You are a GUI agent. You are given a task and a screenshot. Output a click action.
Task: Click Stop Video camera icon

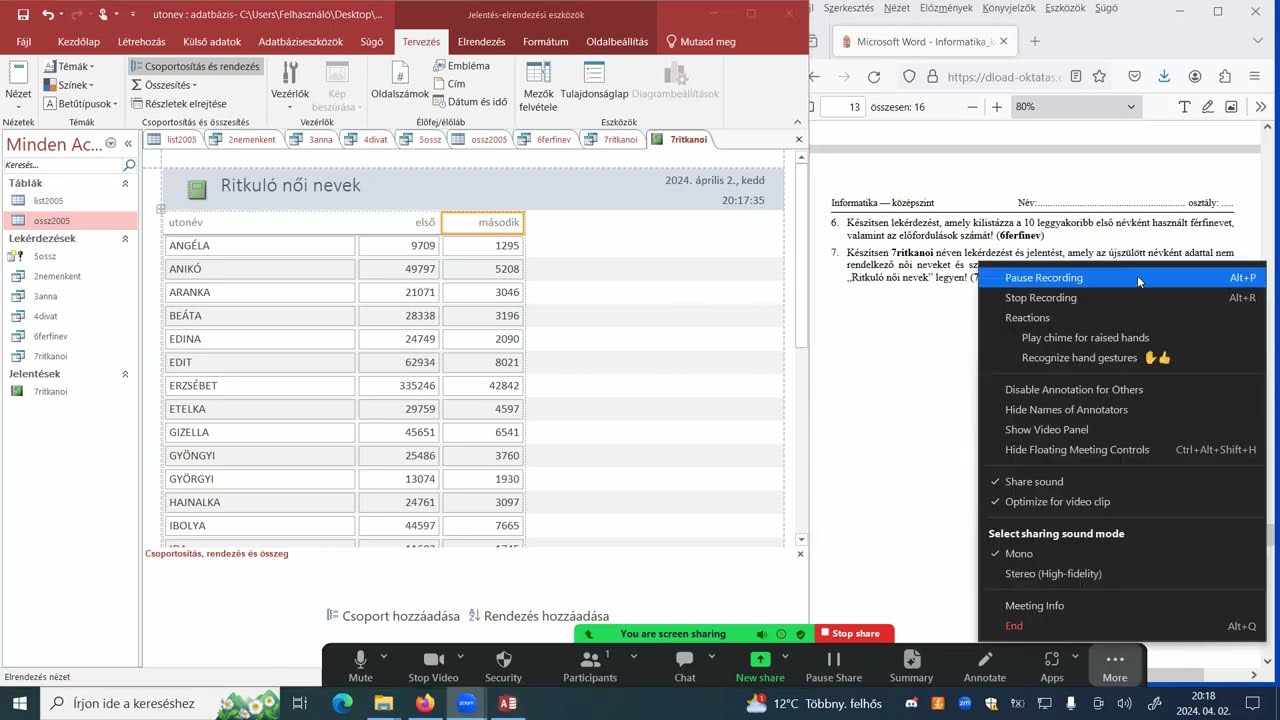433,660
